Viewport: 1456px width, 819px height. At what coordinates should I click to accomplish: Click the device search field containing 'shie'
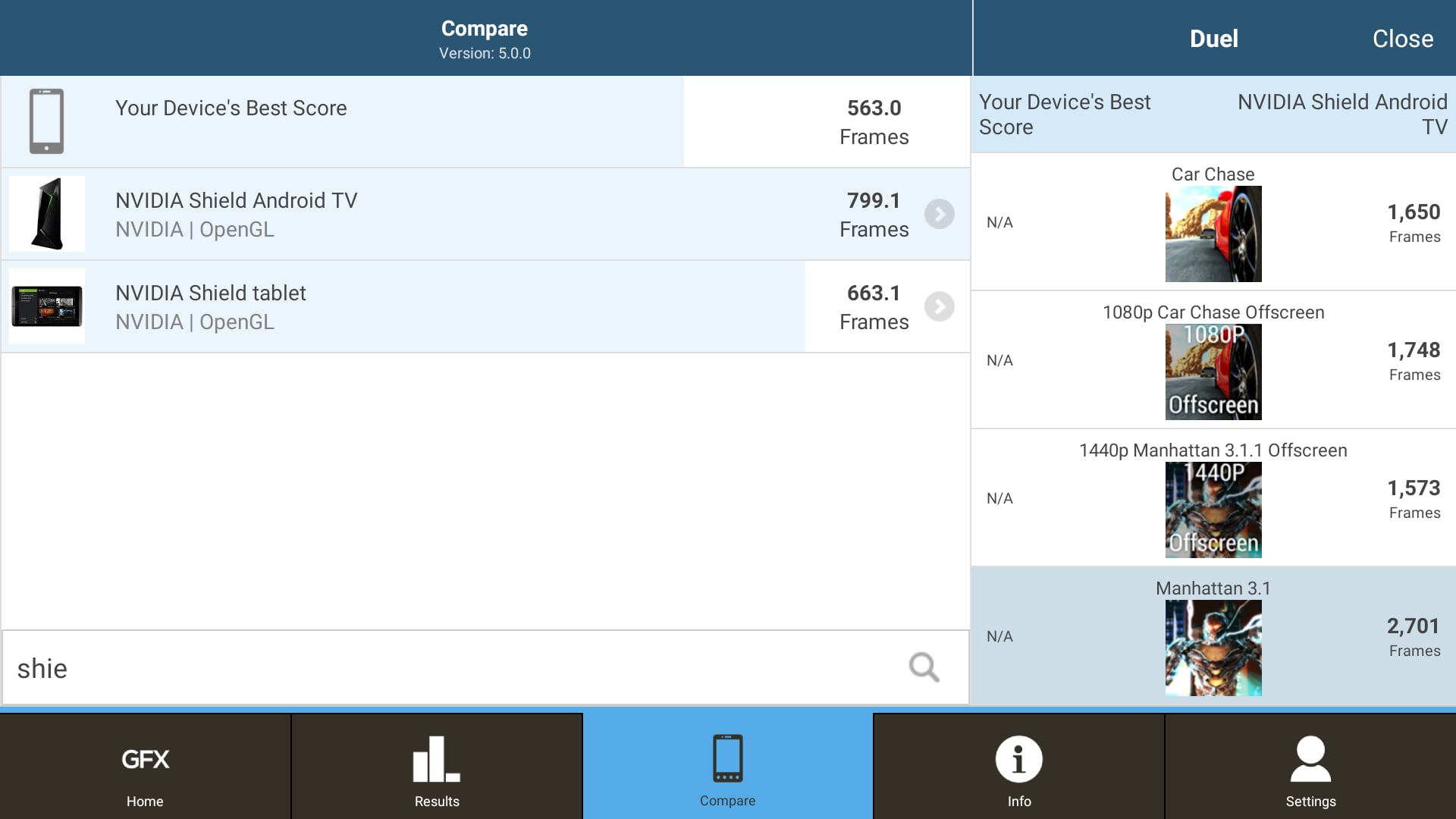[485, 667]
